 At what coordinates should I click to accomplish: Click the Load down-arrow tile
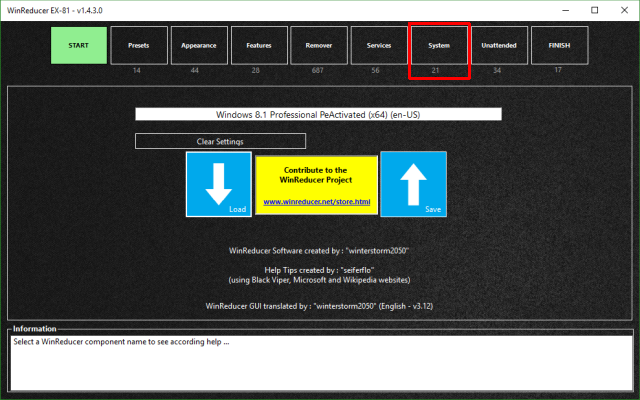tap(219, 184)
